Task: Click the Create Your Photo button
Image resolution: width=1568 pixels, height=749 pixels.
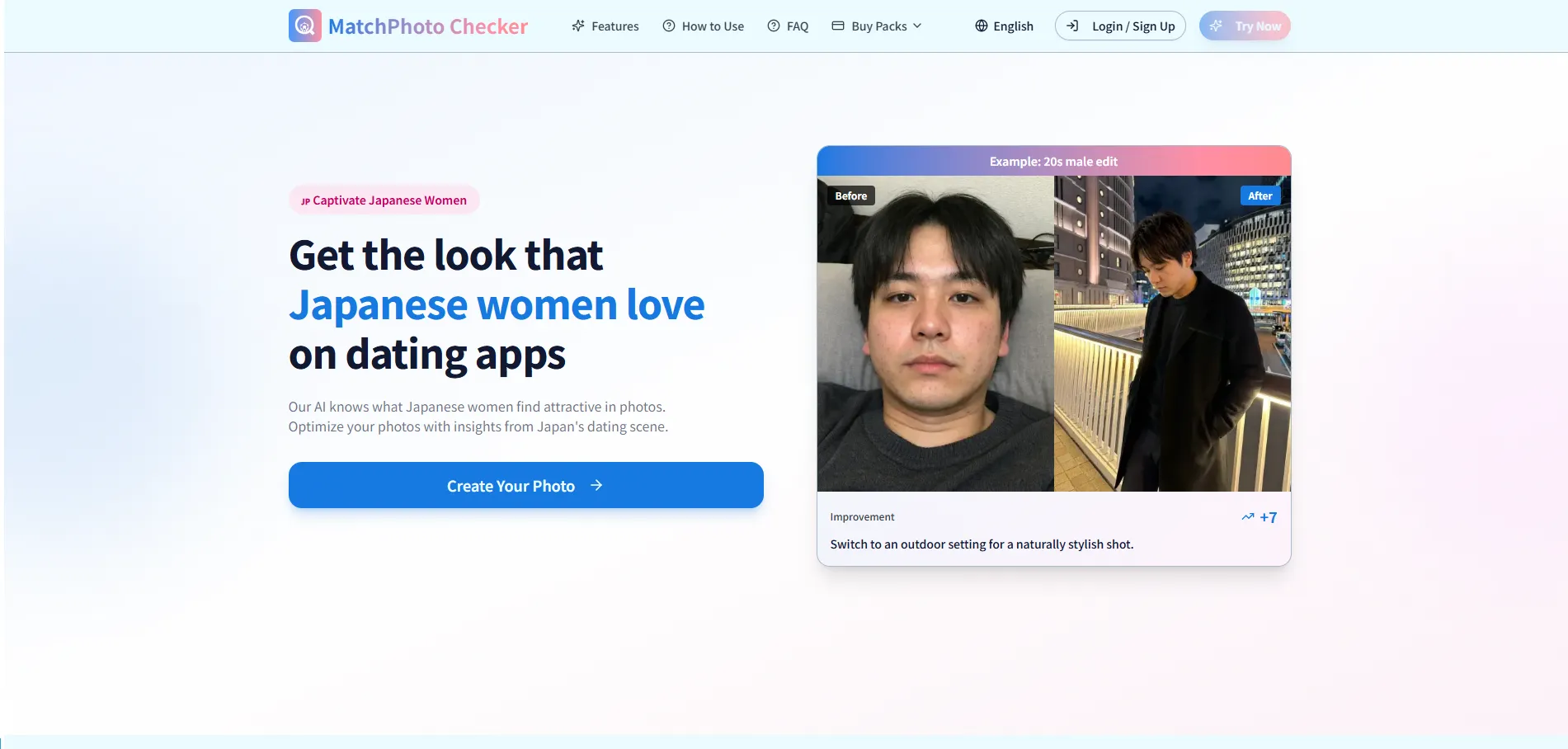Action: (x=526, y=485)
